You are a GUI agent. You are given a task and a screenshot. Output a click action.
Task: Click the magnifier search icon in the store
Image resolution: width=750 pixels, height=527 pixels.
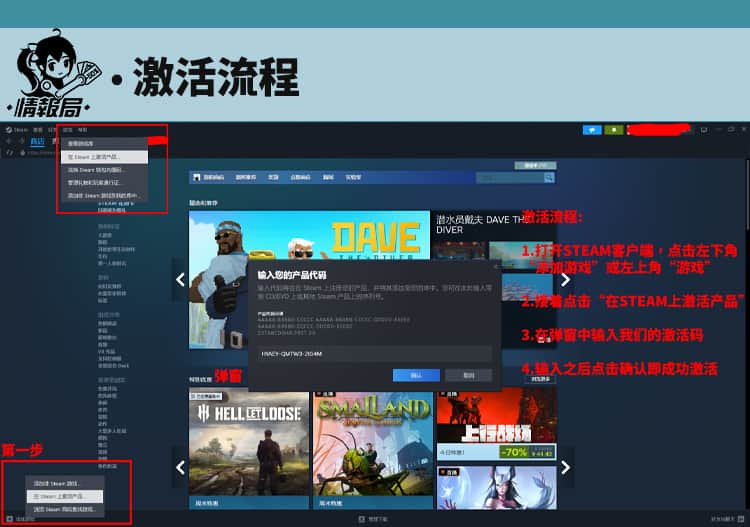[549, 178]
